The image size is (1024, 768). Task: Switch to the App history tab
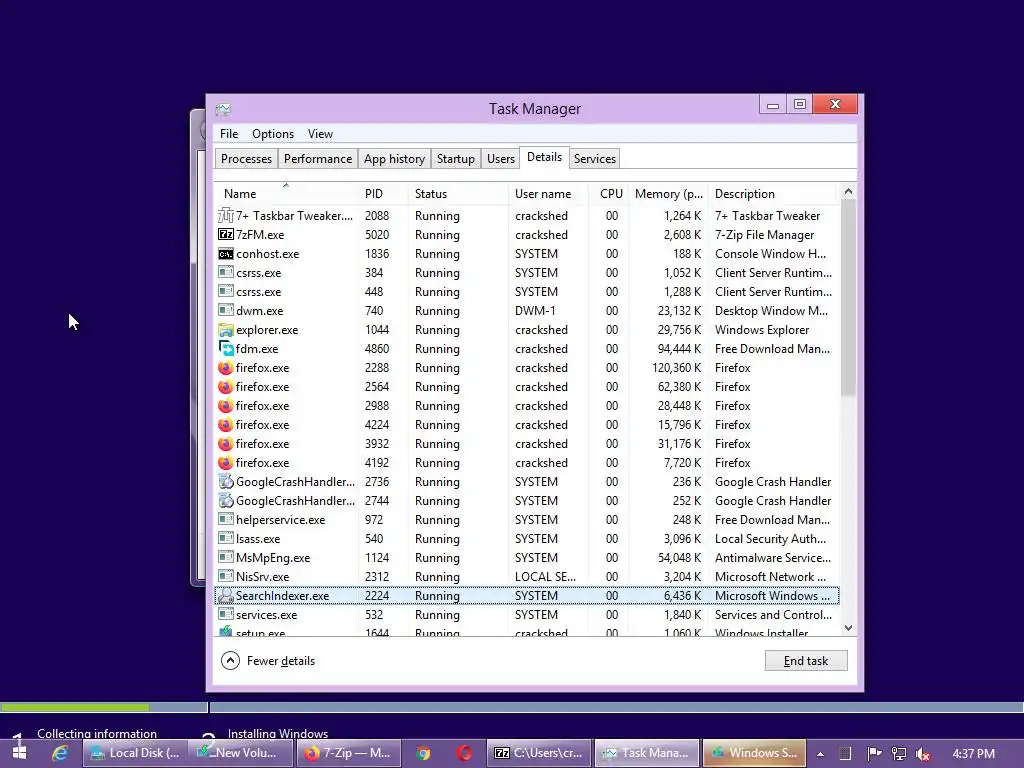click(x=394, y=159)
